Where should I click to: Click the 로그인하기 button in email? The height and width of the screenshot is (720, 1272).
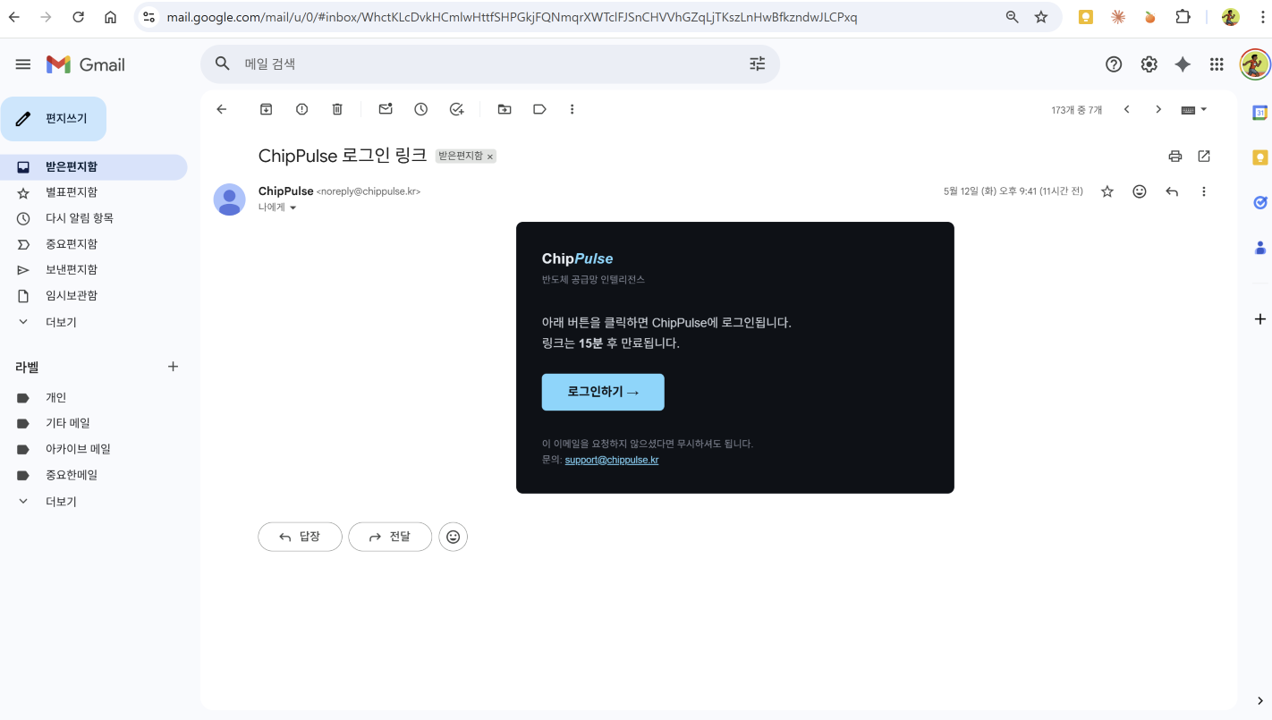[x=603, y=392]
